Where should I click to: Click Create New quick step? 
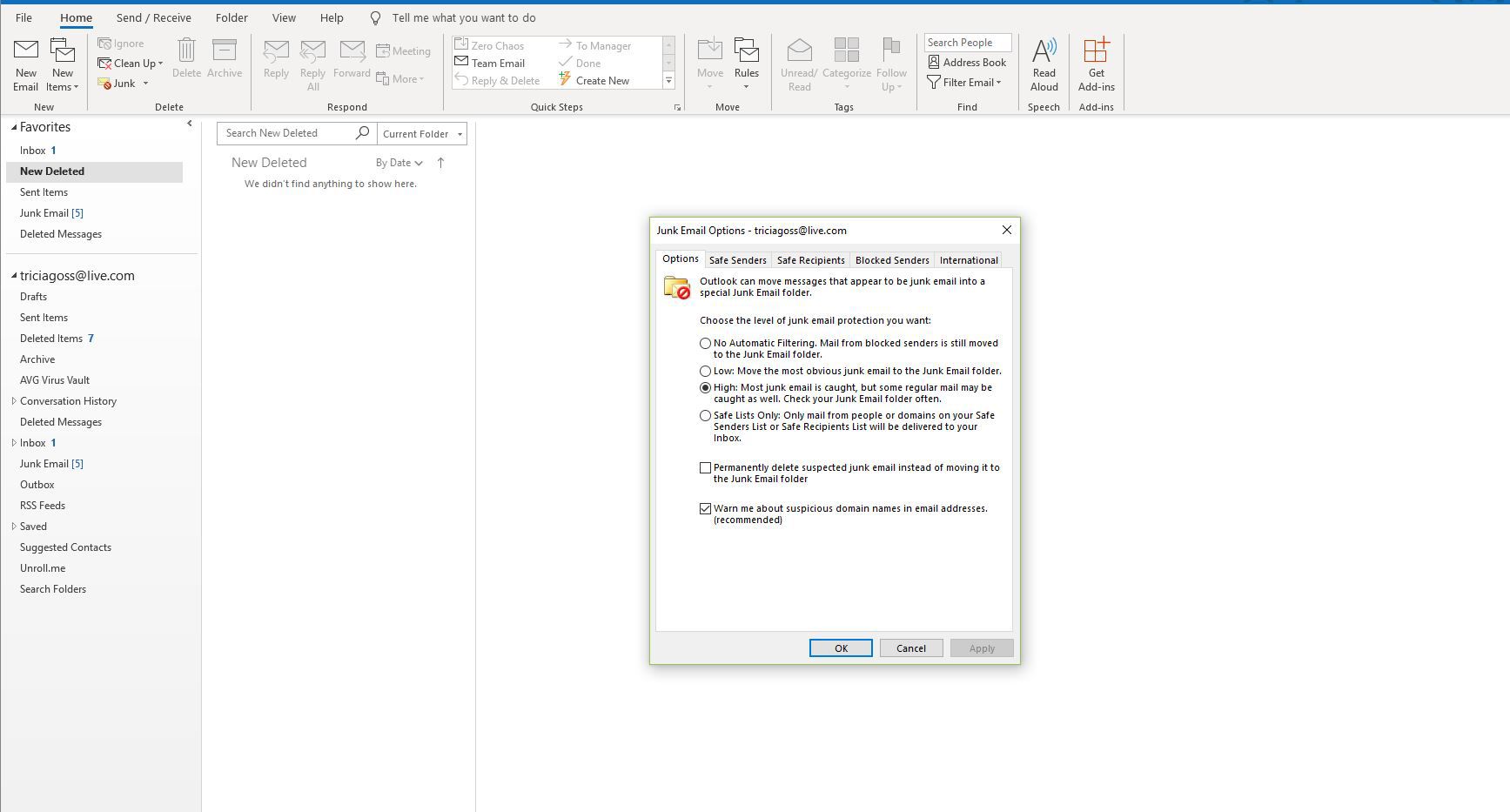pos(594,80)
